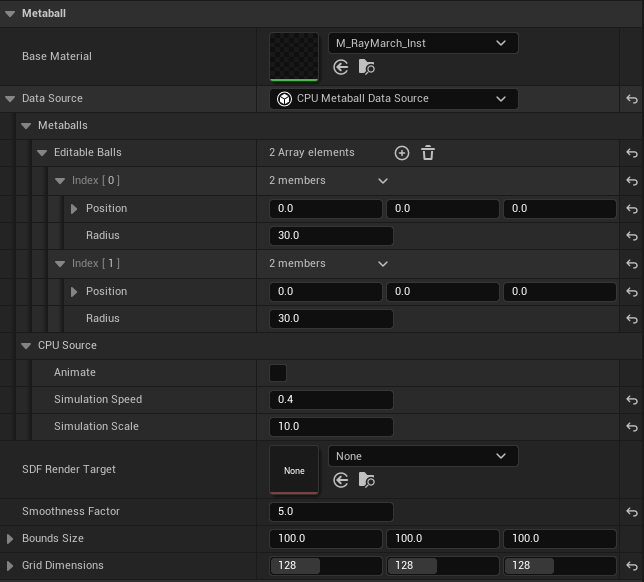644x582 pixels.
Task: Click the Base Material thumbnail preview
Action: (294, 56)
